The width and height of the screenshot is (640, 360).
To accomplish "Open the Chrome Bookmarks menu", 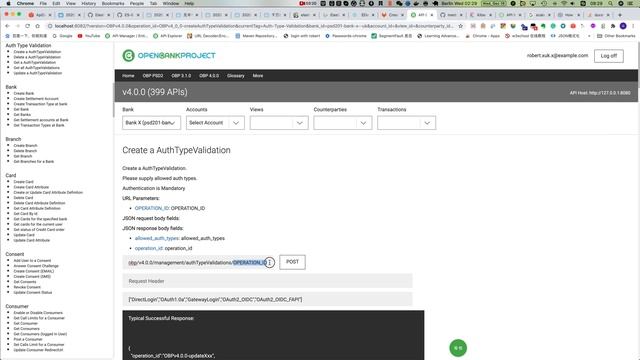I will click(113, 3).
